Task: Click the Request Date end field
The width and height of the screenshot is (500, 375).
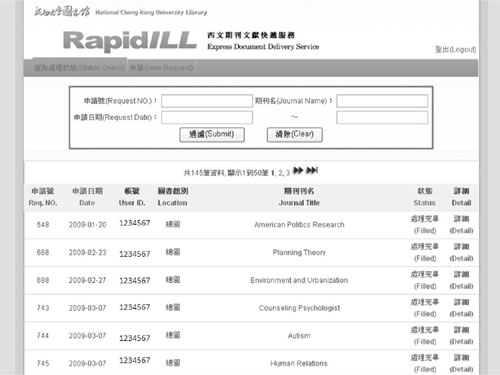Action: click(x=382, y=118)
